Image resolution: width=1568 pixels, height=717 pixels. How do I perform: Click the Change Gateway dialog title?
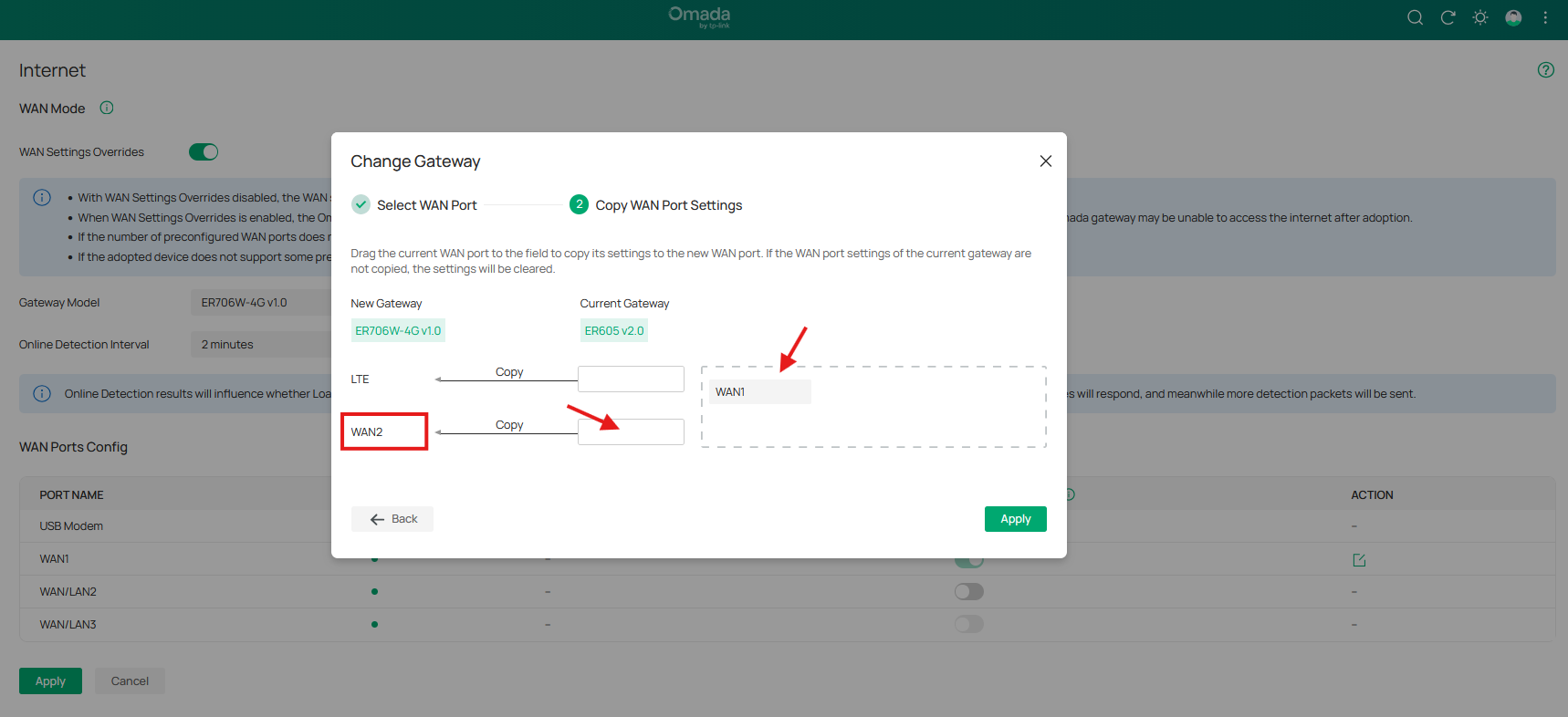pos(415,161)
